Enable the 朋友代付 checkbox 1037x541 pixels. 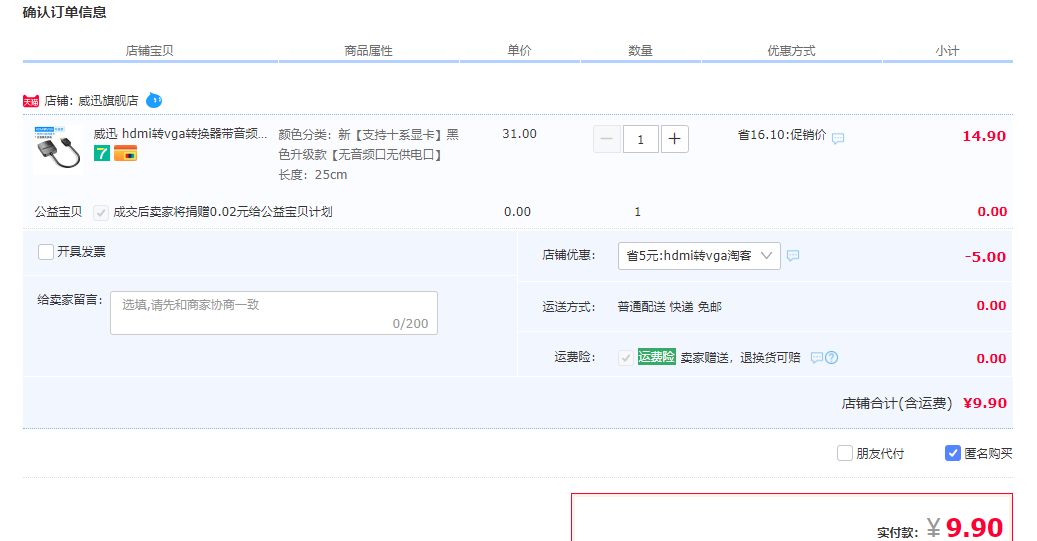click(845, 453)
